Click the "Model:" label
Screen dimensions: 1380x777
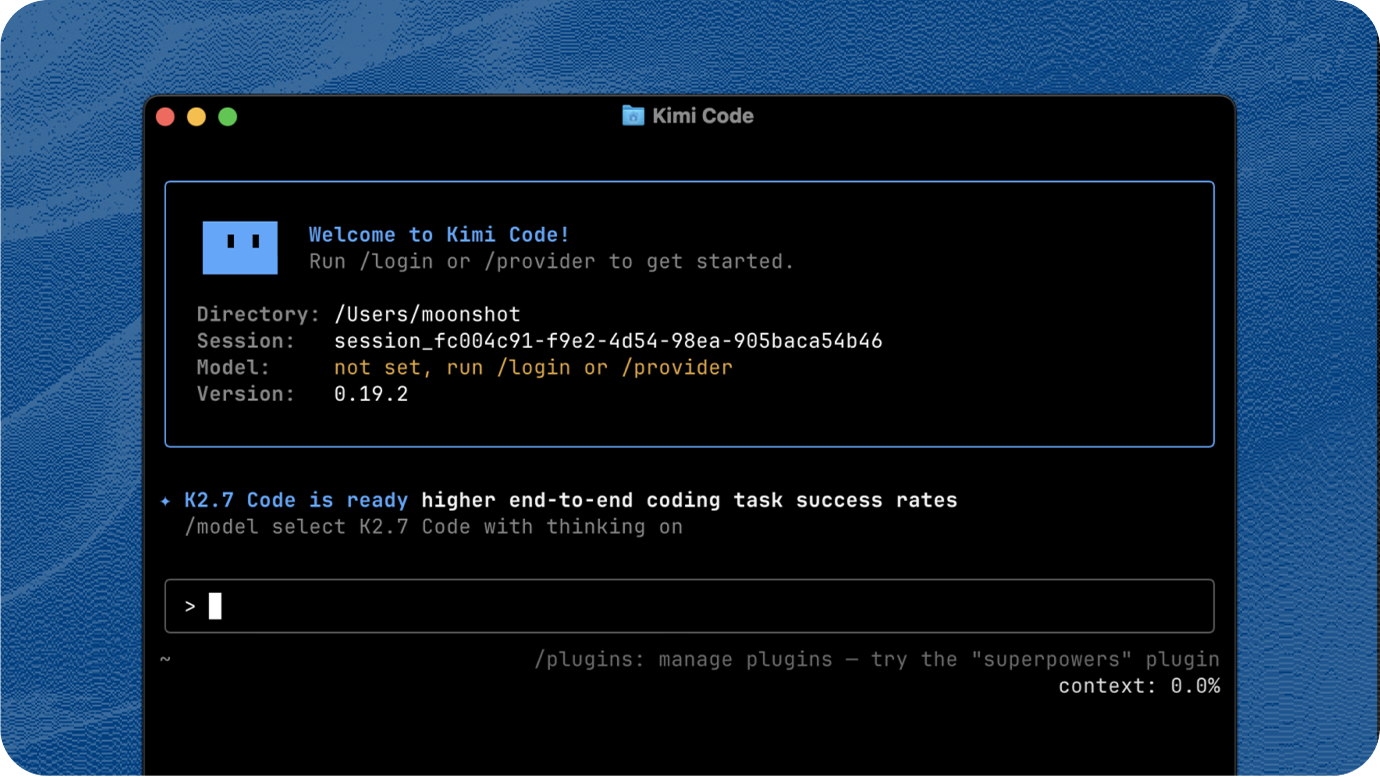click(x=234, y=368)
